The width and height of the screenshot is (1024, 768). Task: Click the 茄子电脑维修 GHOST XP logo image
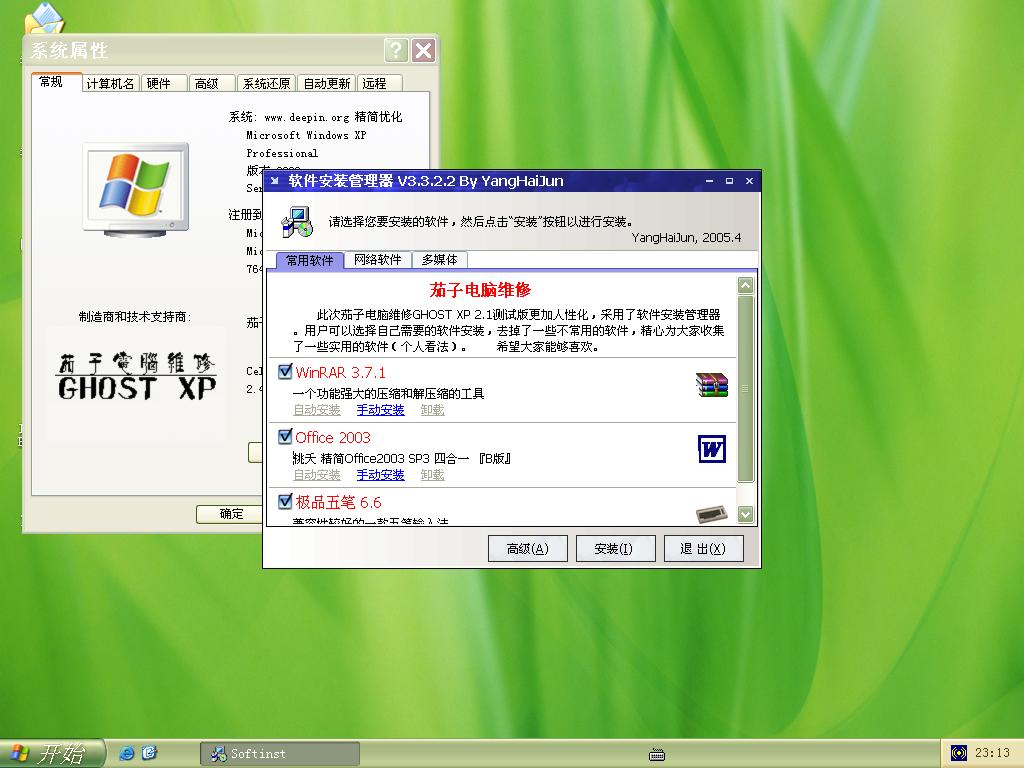[136, 376]
